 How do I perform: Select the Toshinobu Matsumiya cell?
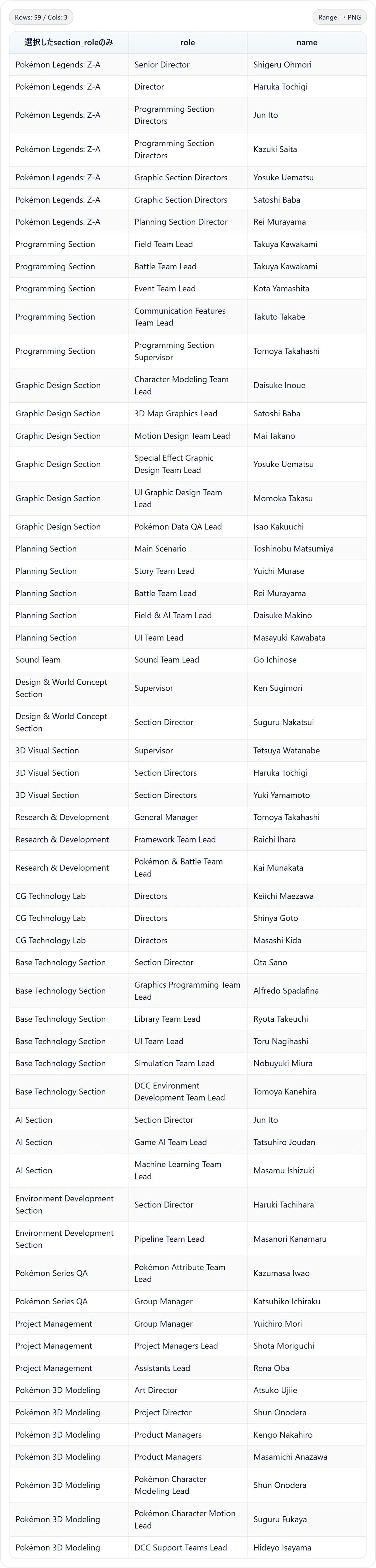[307, 549]
